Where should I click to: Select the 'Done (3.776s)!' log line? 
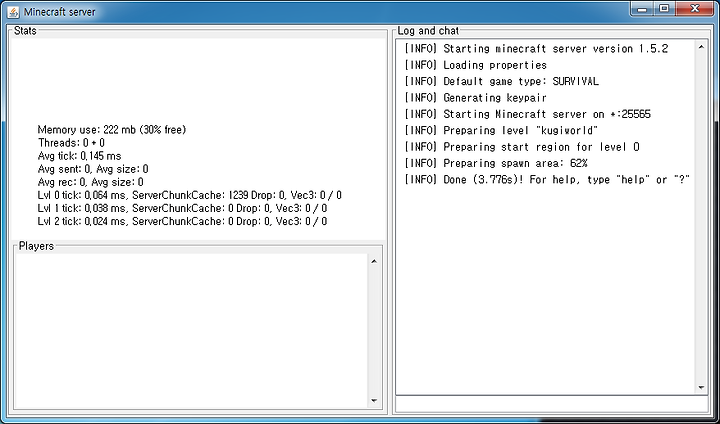547,180
